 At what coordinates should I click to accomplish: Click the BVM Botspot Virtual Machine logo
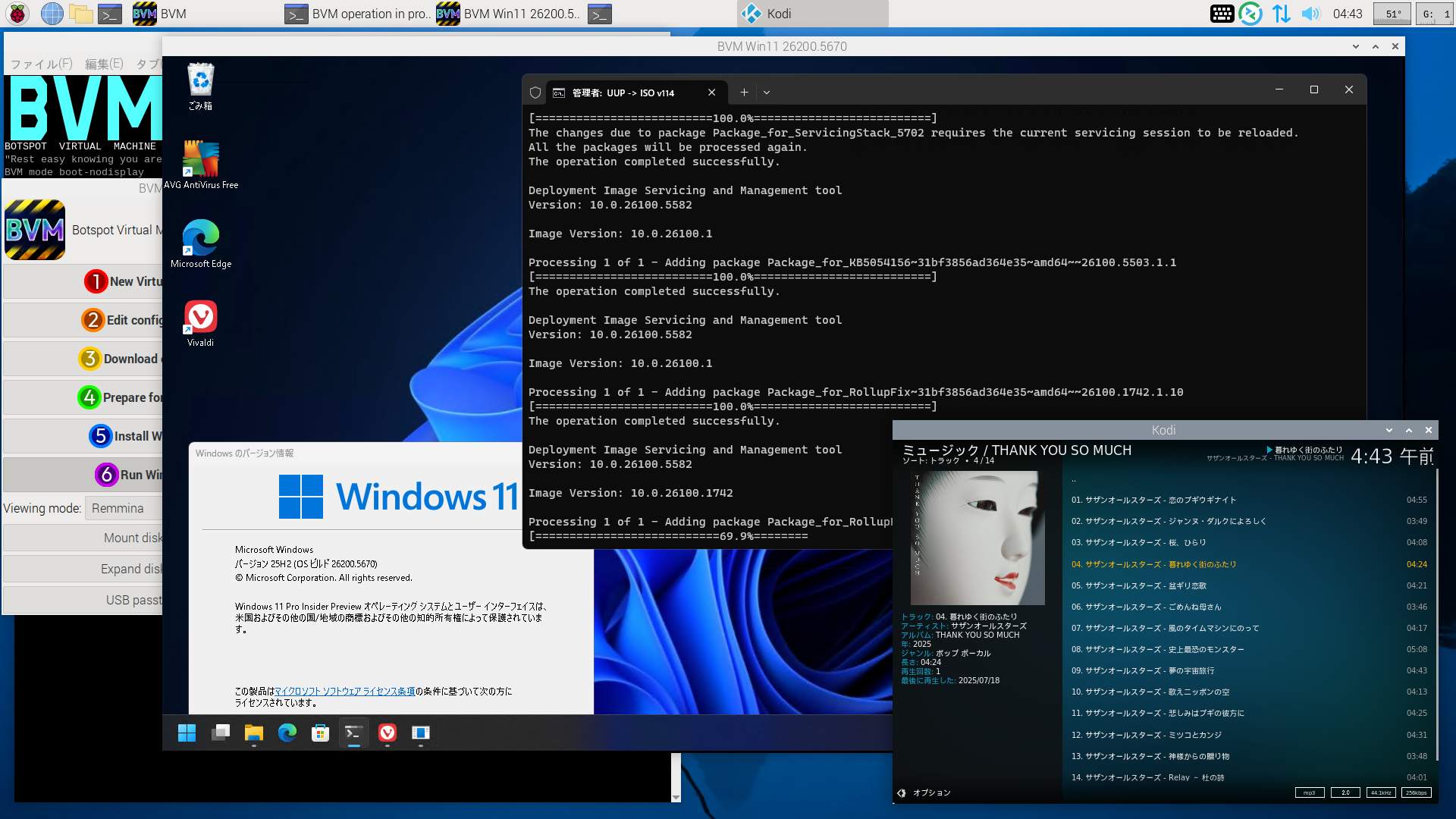(35, 230)
